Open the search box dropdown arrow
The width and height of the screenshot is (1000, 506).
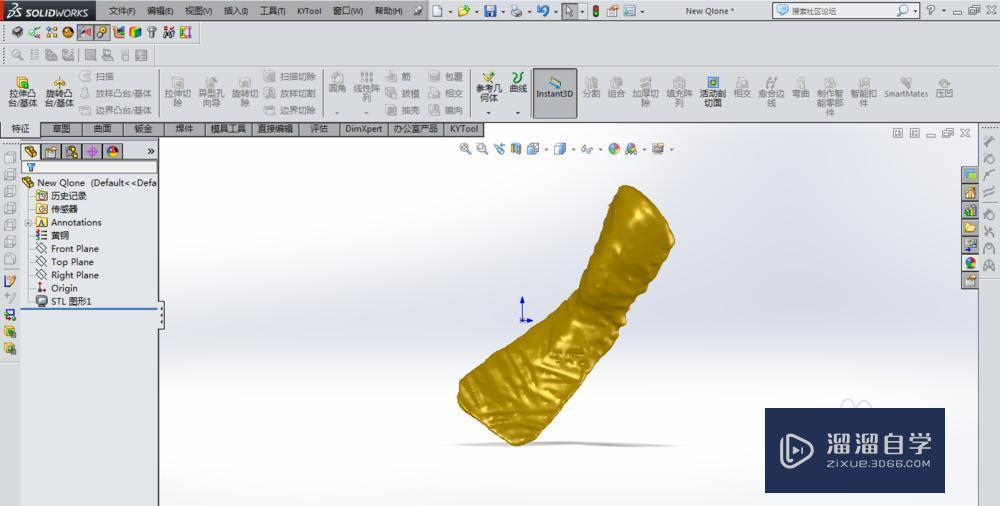(916, 11)
